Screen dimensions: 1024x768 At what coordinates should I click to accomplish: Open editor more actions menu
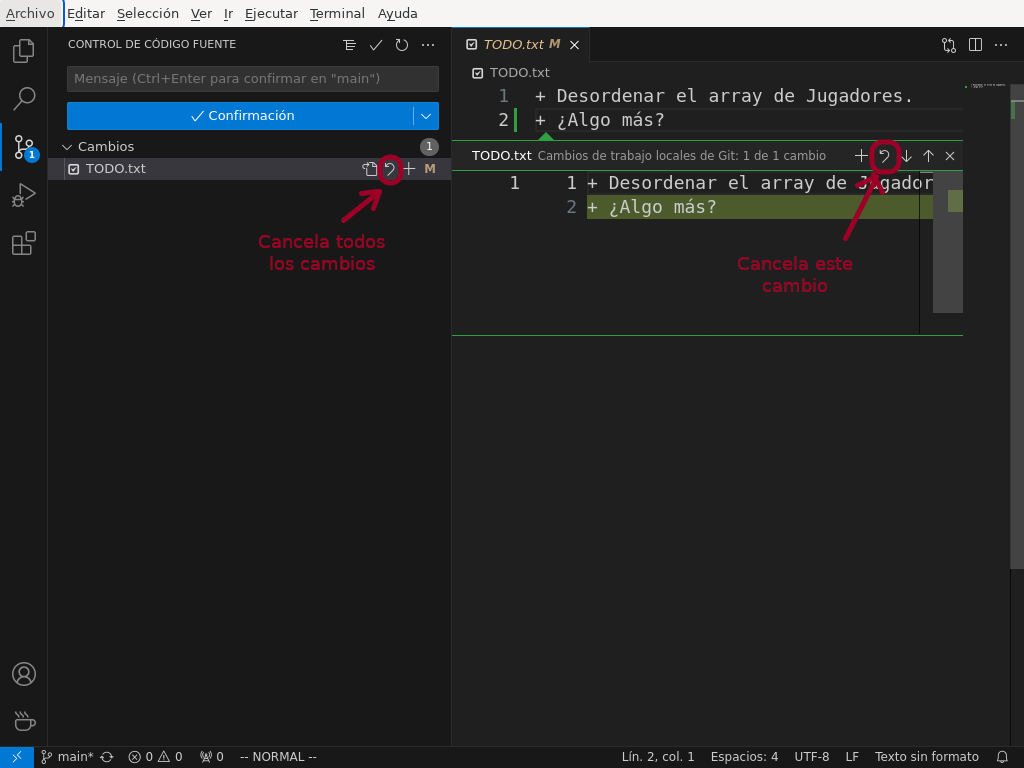(x=1001, y=45)
